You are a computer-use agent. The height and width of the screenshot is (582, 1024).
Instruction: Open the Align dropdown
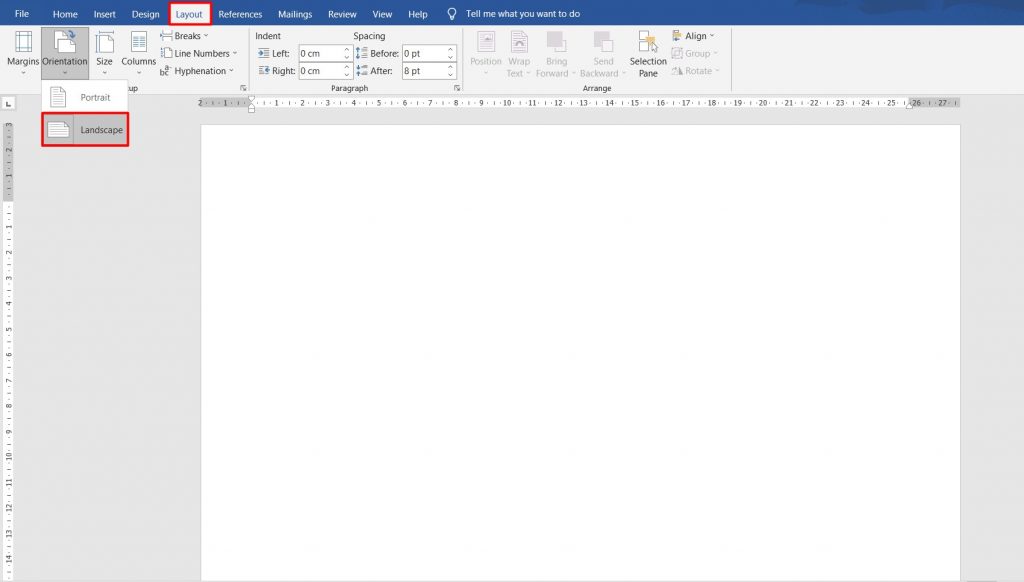694,35
